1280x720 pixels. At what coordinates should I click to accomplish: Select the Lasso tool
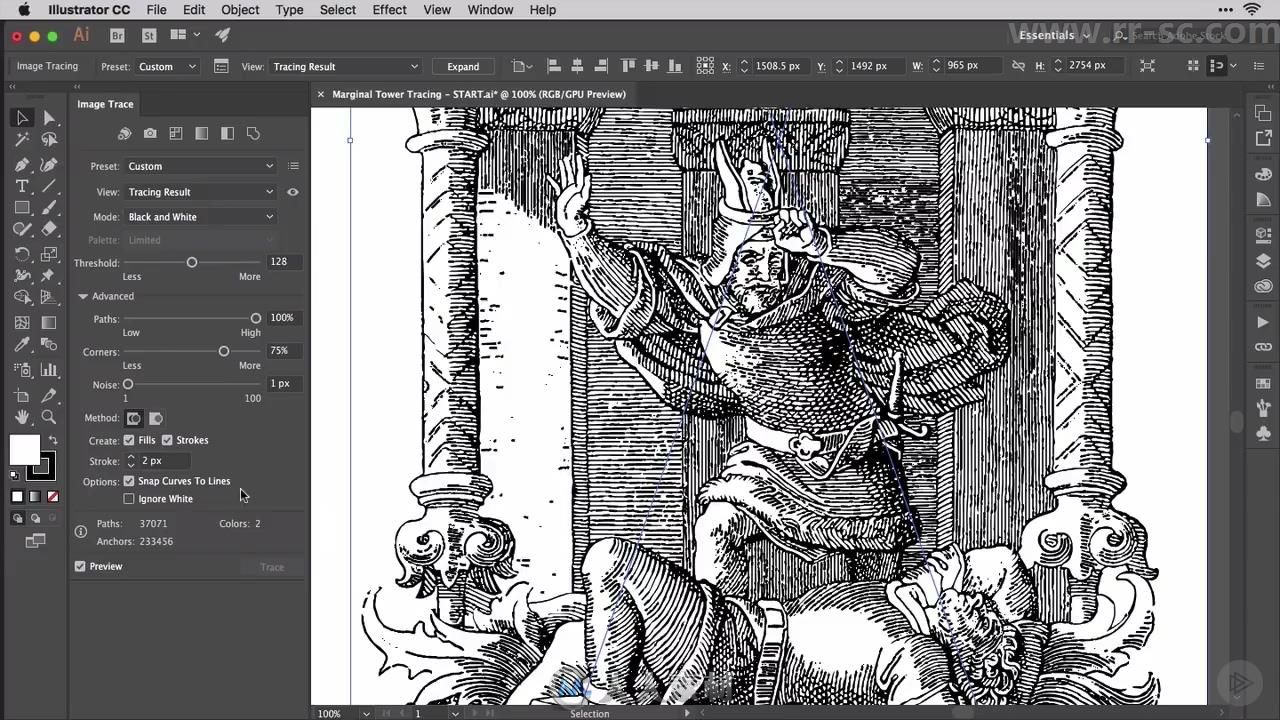pyautogui.click(x=49, y=140)
